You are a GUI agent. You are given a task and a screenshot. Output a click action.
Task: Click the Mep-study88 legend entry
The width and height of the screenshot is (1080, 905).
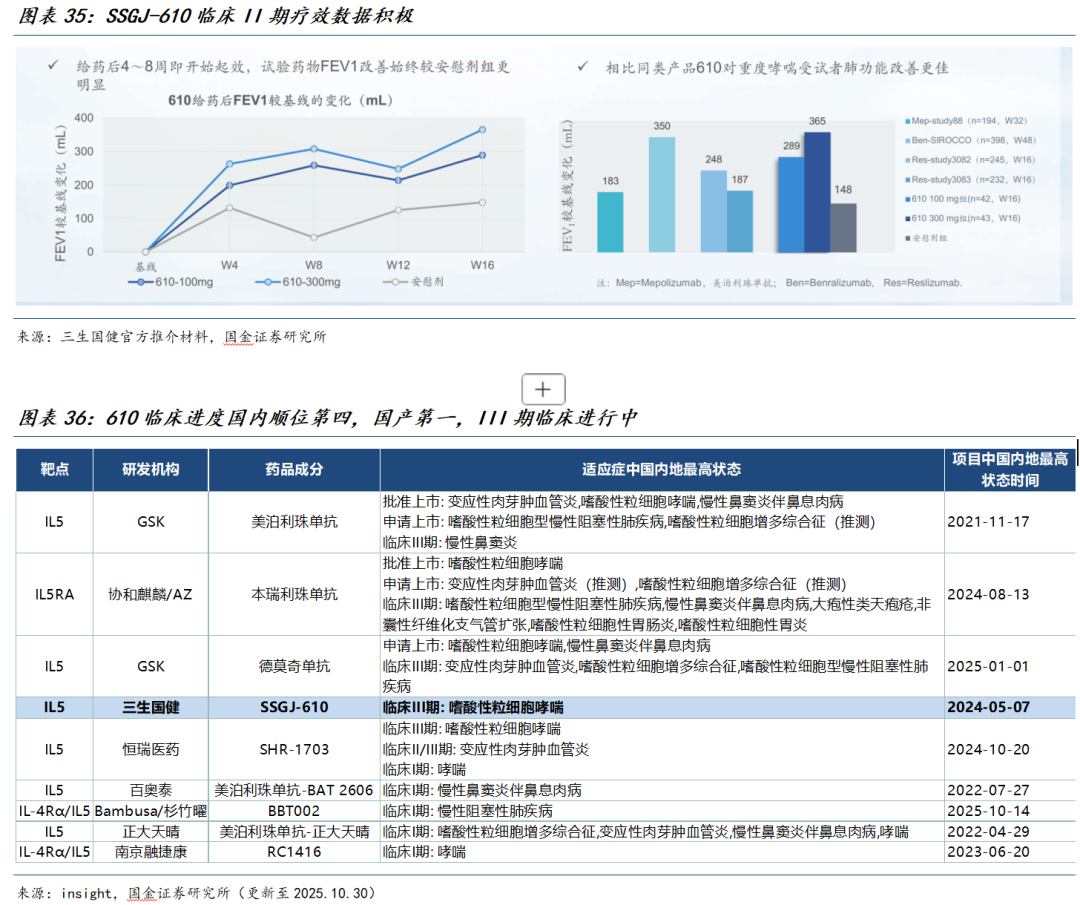pyautogui.click(x=966, y=121)
